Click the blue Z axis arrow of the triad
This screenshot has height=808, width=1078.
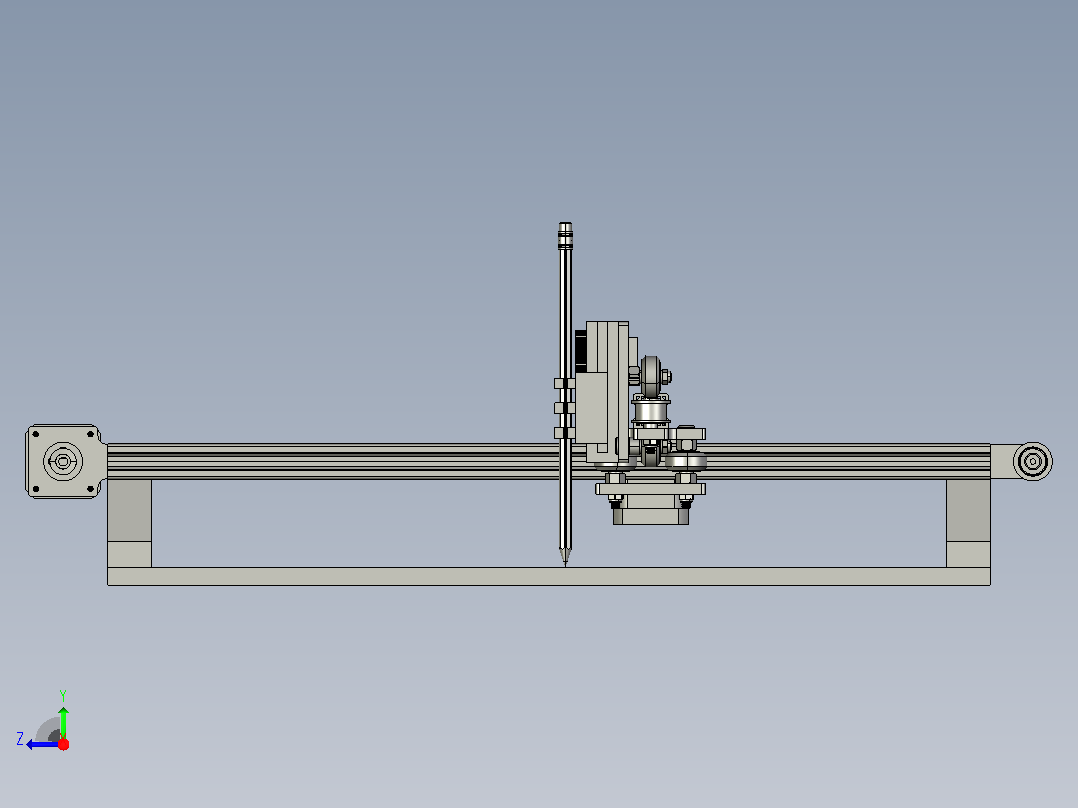tap(42, 744)
